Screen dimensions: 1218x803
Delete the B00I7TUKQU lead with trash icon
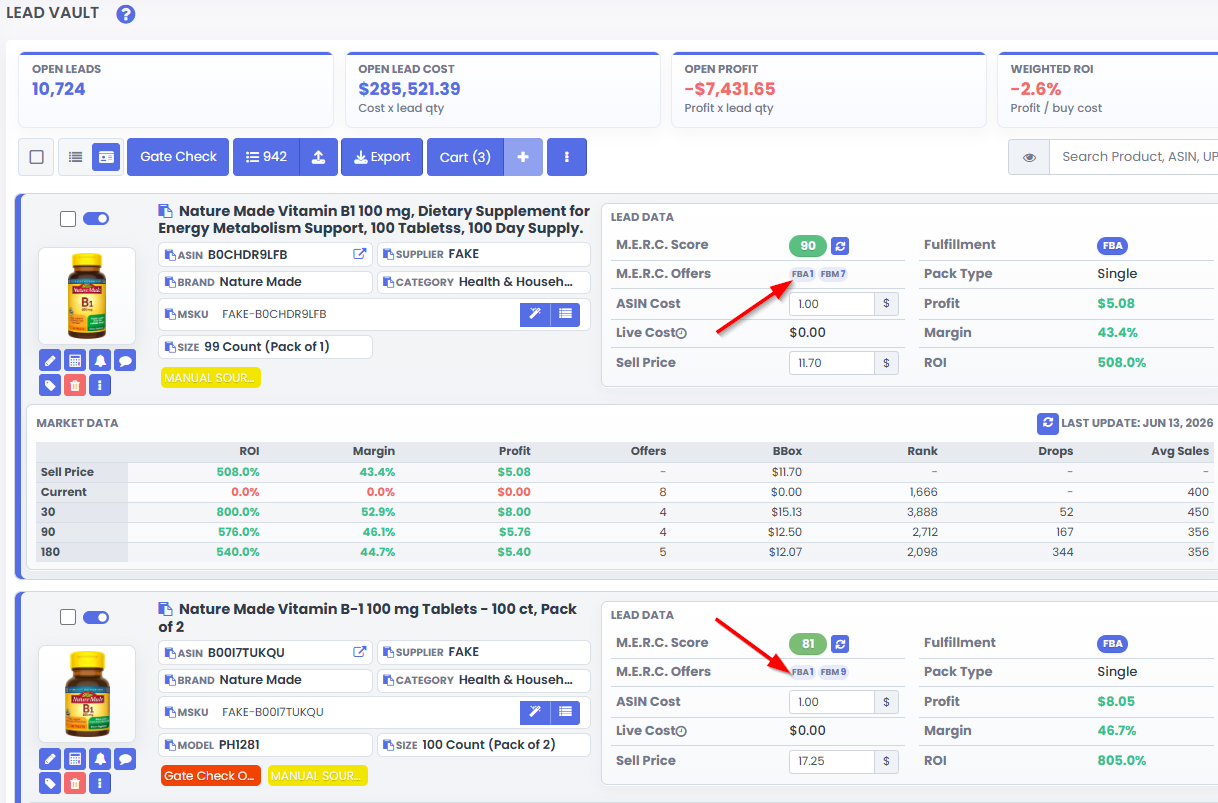[x=75, y=783]
